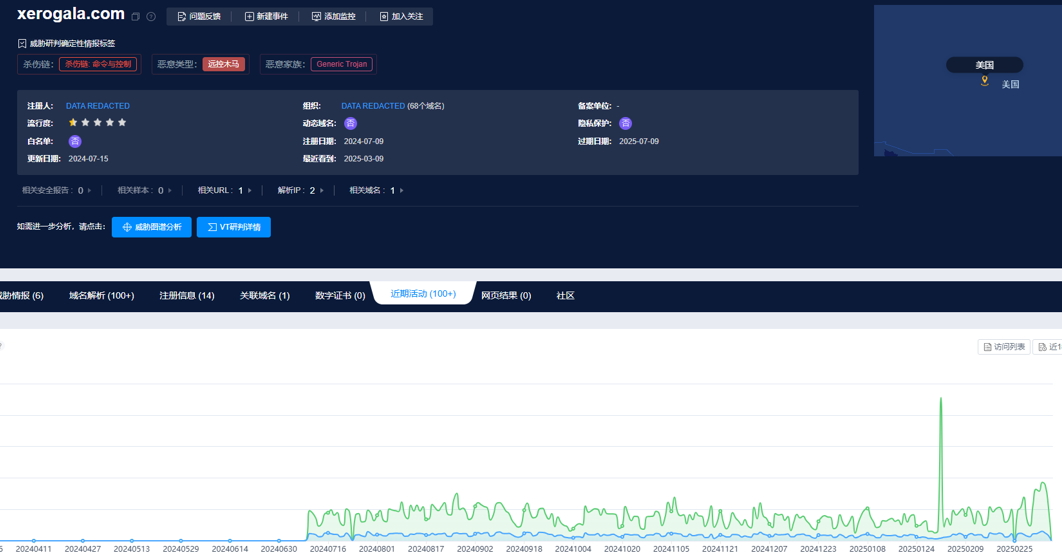Select the 杀伤链: 命令与控制 tag
This screenshot has width=1062, height=557.
(x=98, y=64)
